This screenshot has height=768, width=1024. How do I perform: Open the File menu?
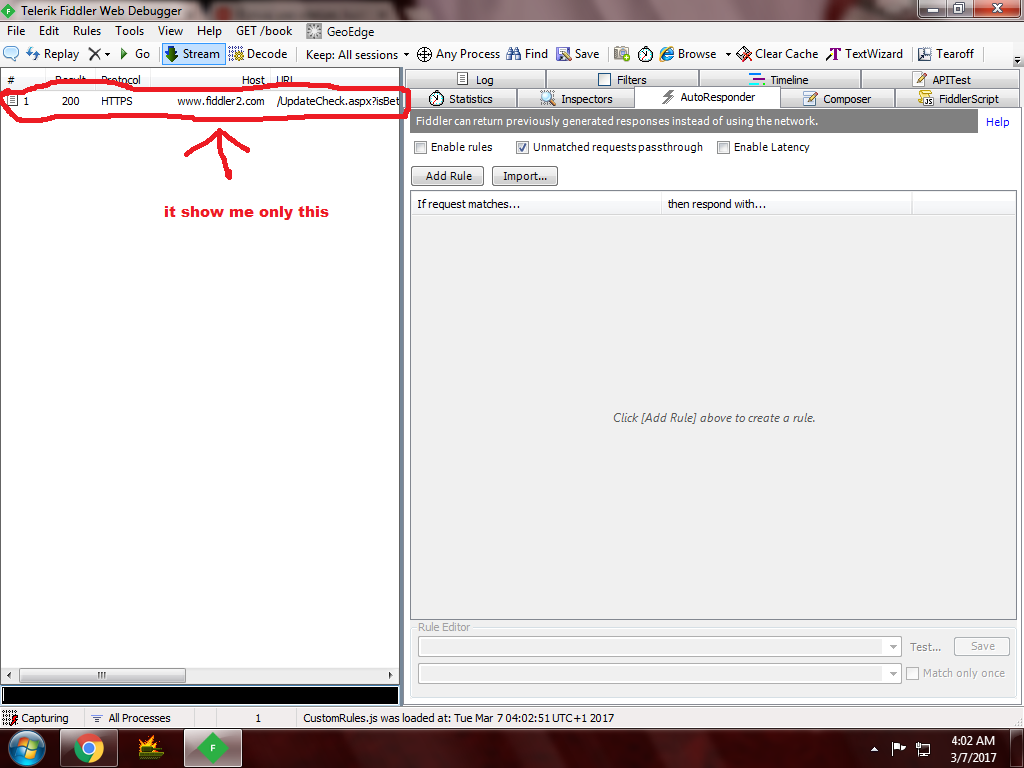16,31
